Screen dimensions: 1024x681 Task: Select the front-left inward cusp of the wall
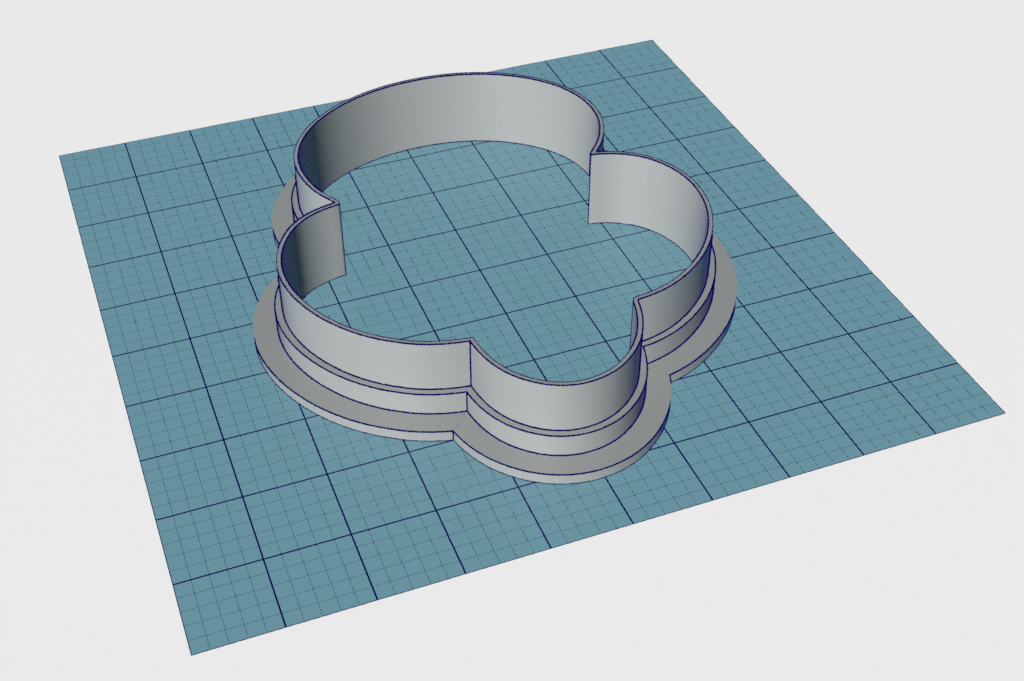pyautogui.click(x=470, y=368)
